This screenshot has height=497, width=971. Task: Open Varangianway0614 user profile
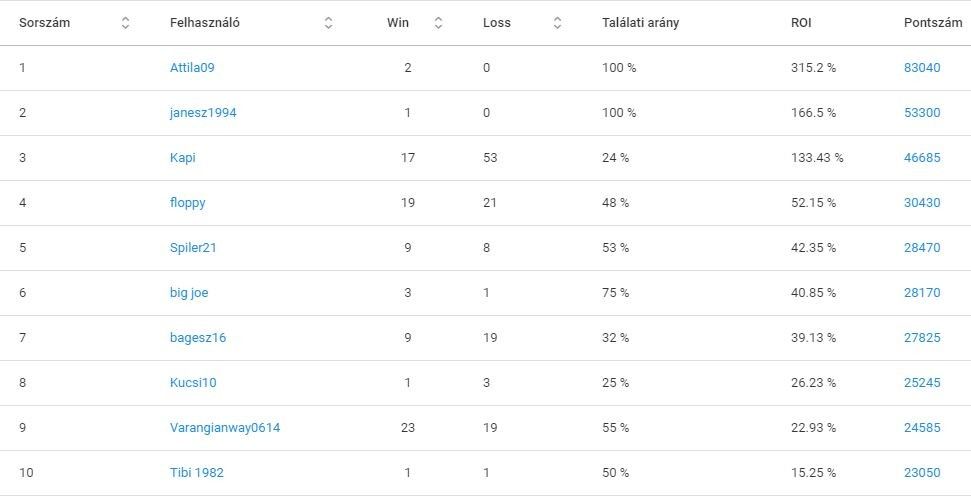click(x=225, y=428)
